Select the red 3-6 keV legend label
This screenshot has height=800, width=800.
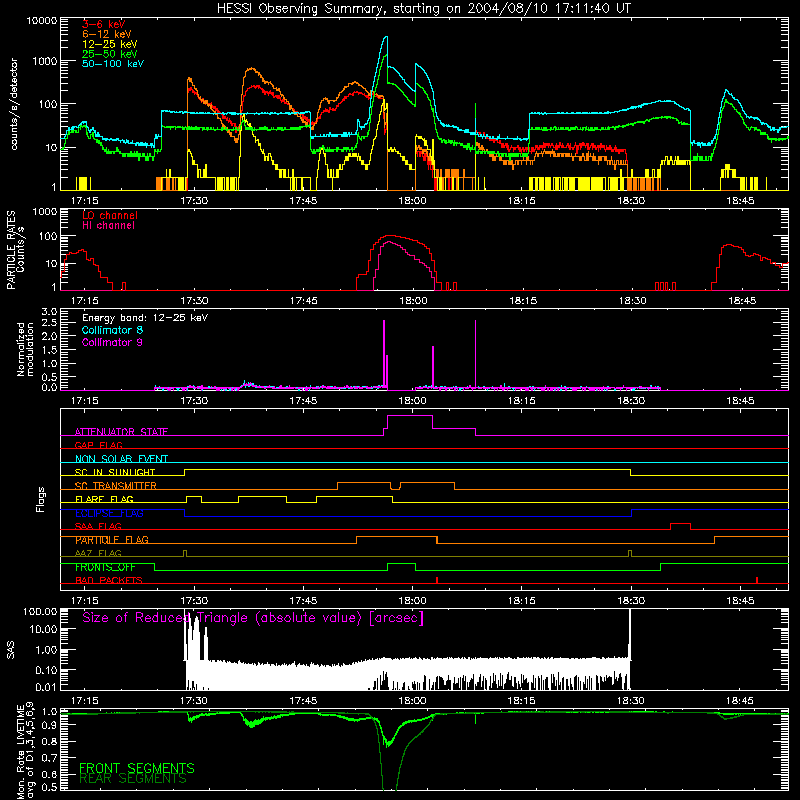[x=104, y=24]
